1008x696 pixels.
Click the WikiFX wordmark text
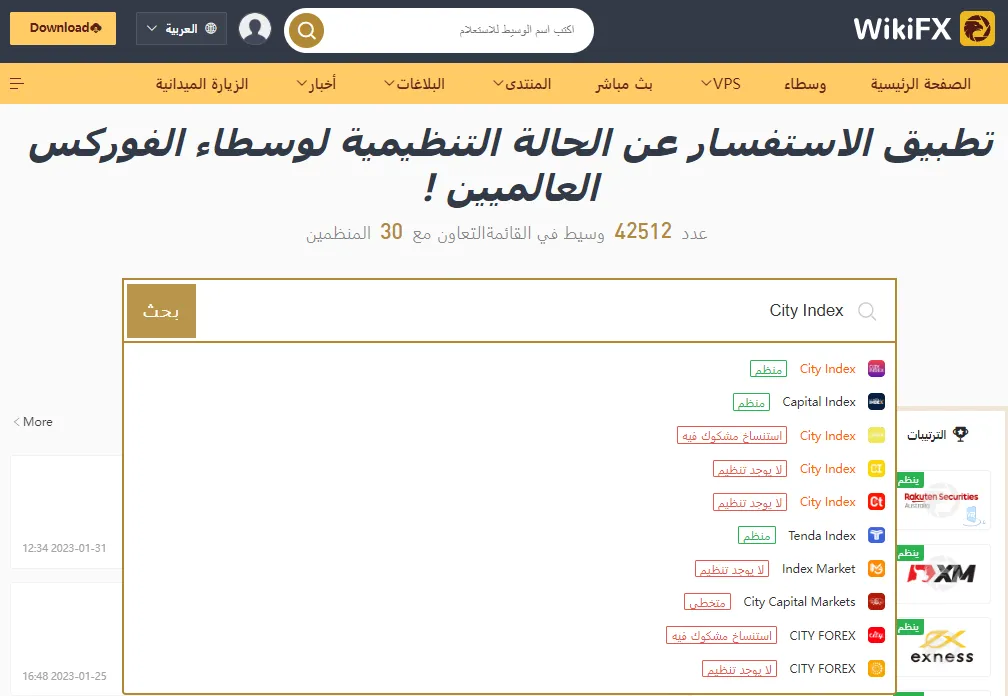pyautogui.click(x=902, y=29)
